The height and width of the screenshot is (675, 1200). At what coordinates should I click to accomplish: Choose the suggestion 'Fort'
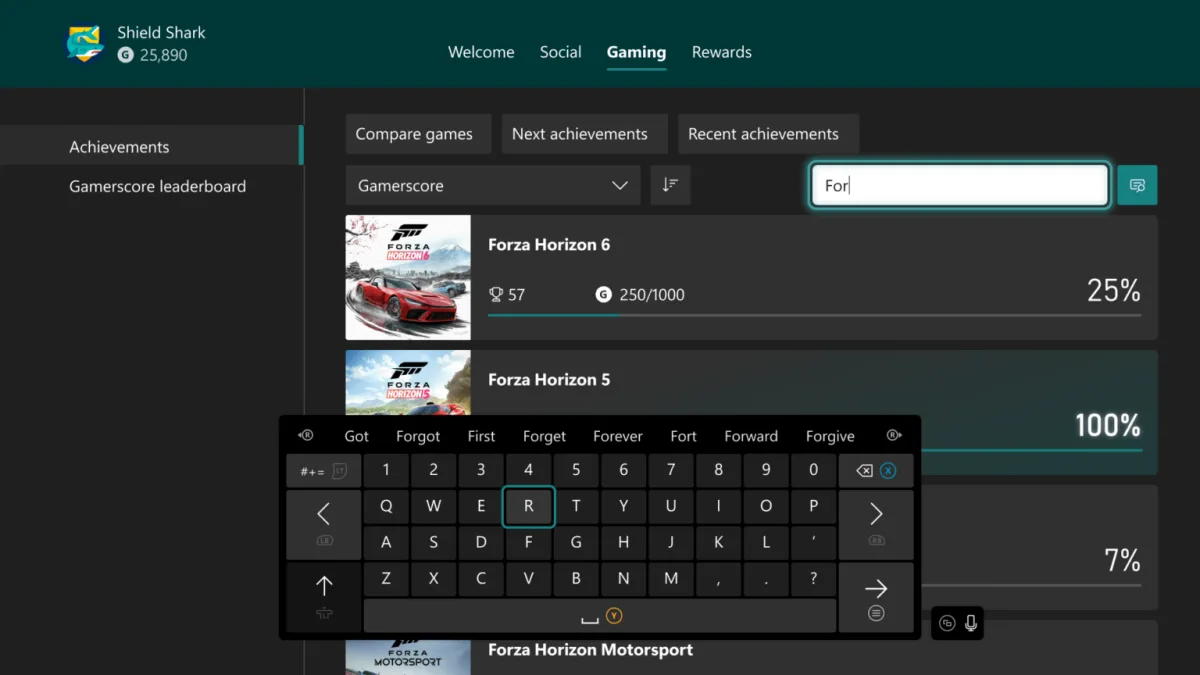[x=684, y=436]
